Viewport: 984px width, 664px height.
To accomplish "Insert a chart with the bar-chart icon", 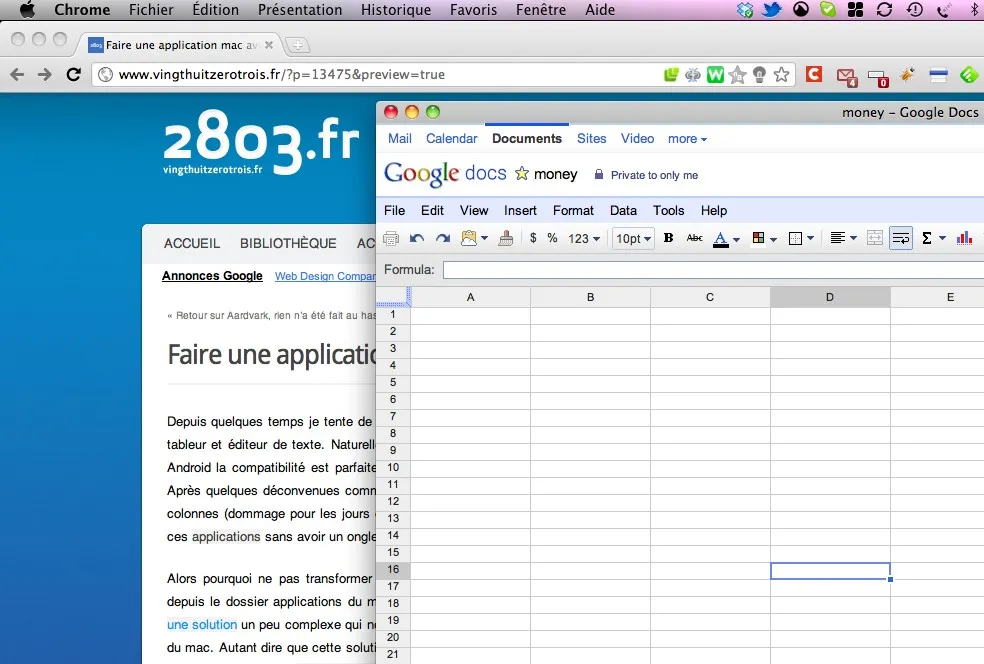I will [x=965, y=238].
